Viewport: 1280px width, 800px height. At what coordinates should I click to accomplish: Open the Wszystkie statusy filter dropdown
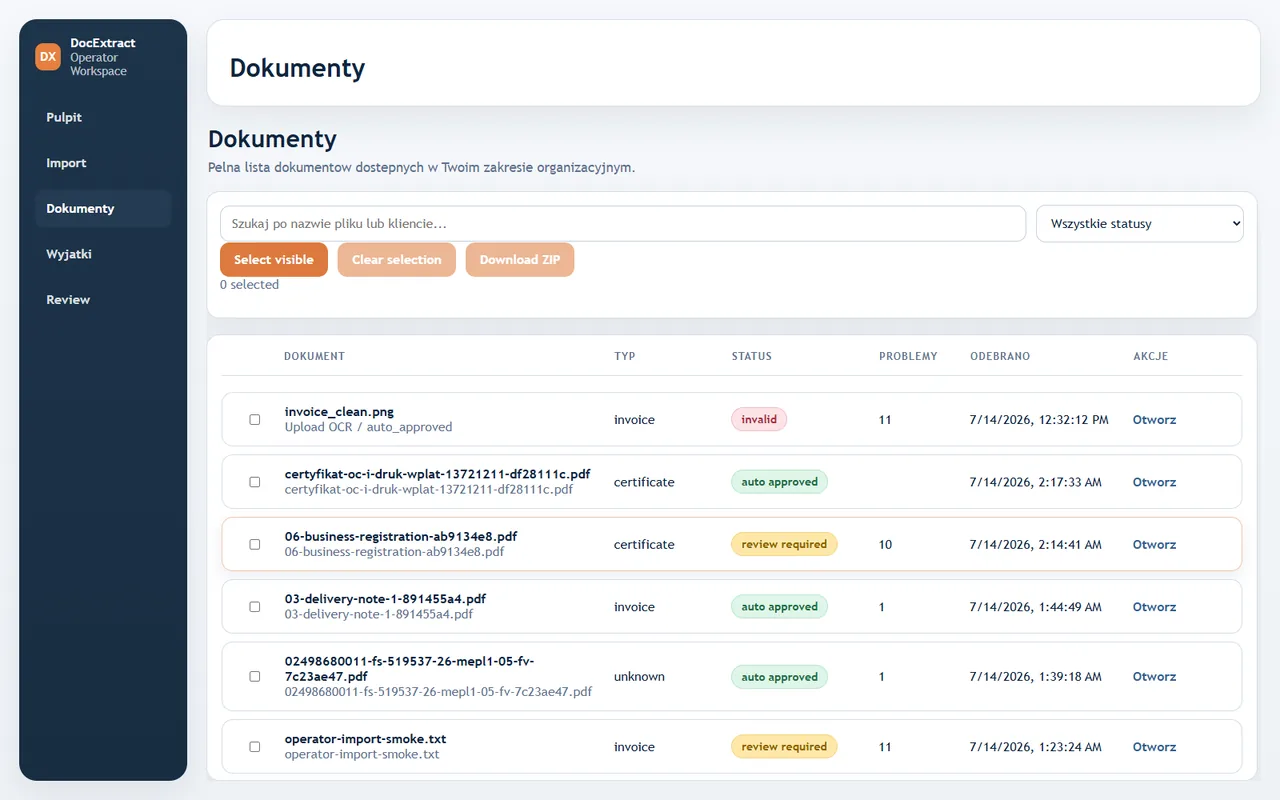[1140, 224]
